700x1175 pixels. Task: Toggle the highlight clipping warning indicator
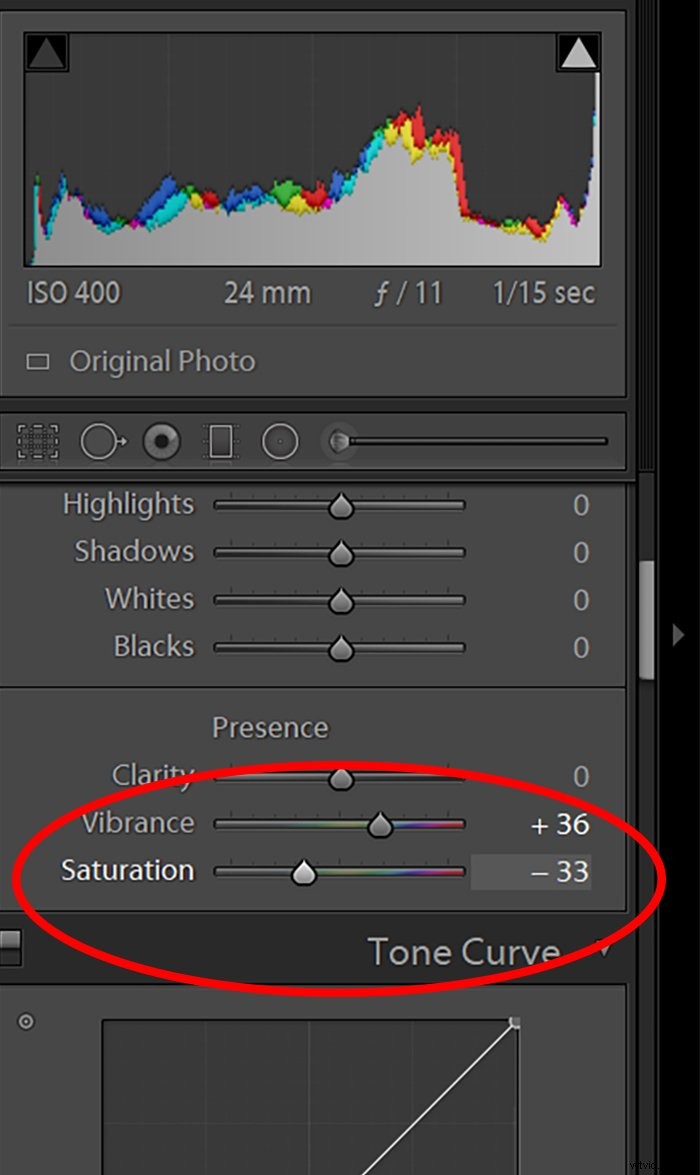coord(578,53)
